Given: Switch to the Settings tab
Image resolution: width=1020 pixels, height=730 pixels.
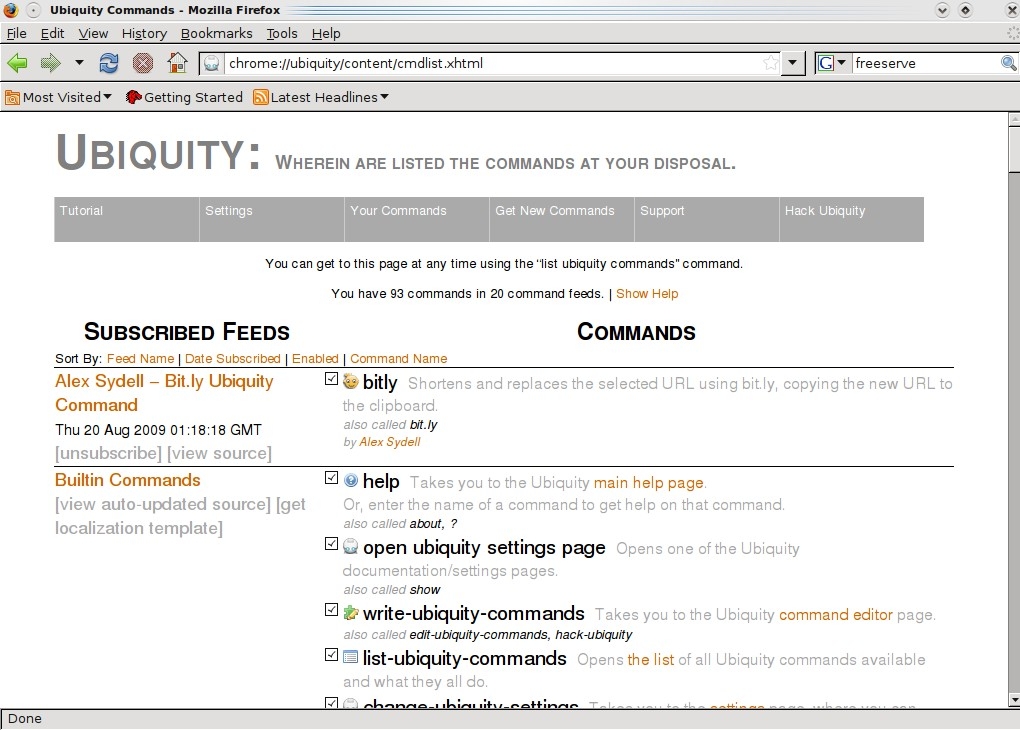Looking at the screenshot, I should click(271, 219).
